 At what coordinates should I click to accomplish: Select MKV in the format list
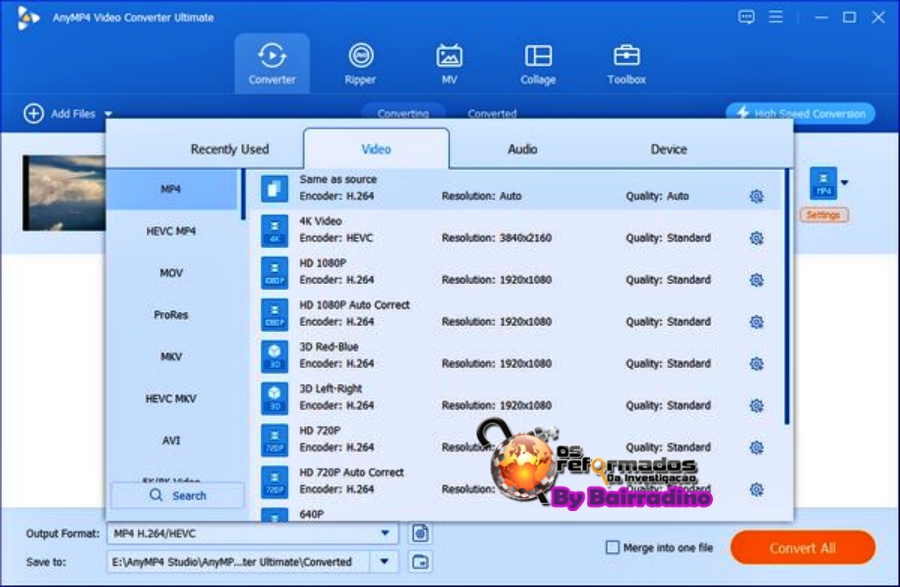point(171,357)
